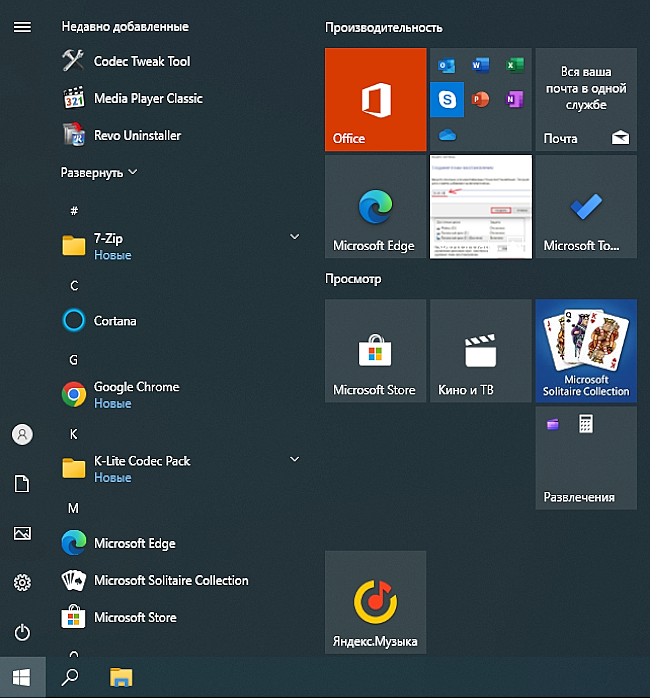Click the Просмотр group header
The height and width of the screenshot is (700, 650).
tap(353, 279)
